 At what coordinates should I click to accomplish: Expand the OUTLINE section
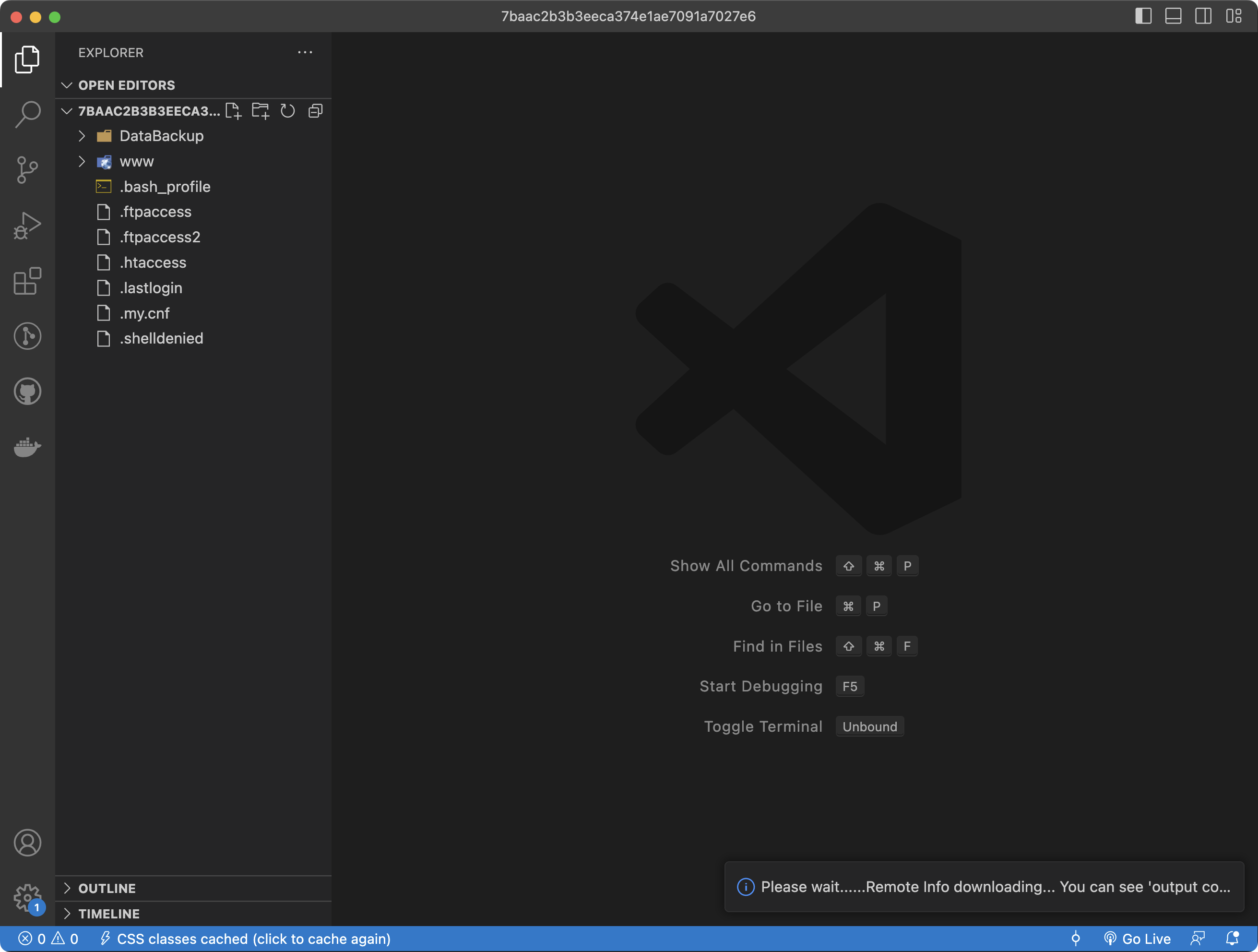coord(107,888)
